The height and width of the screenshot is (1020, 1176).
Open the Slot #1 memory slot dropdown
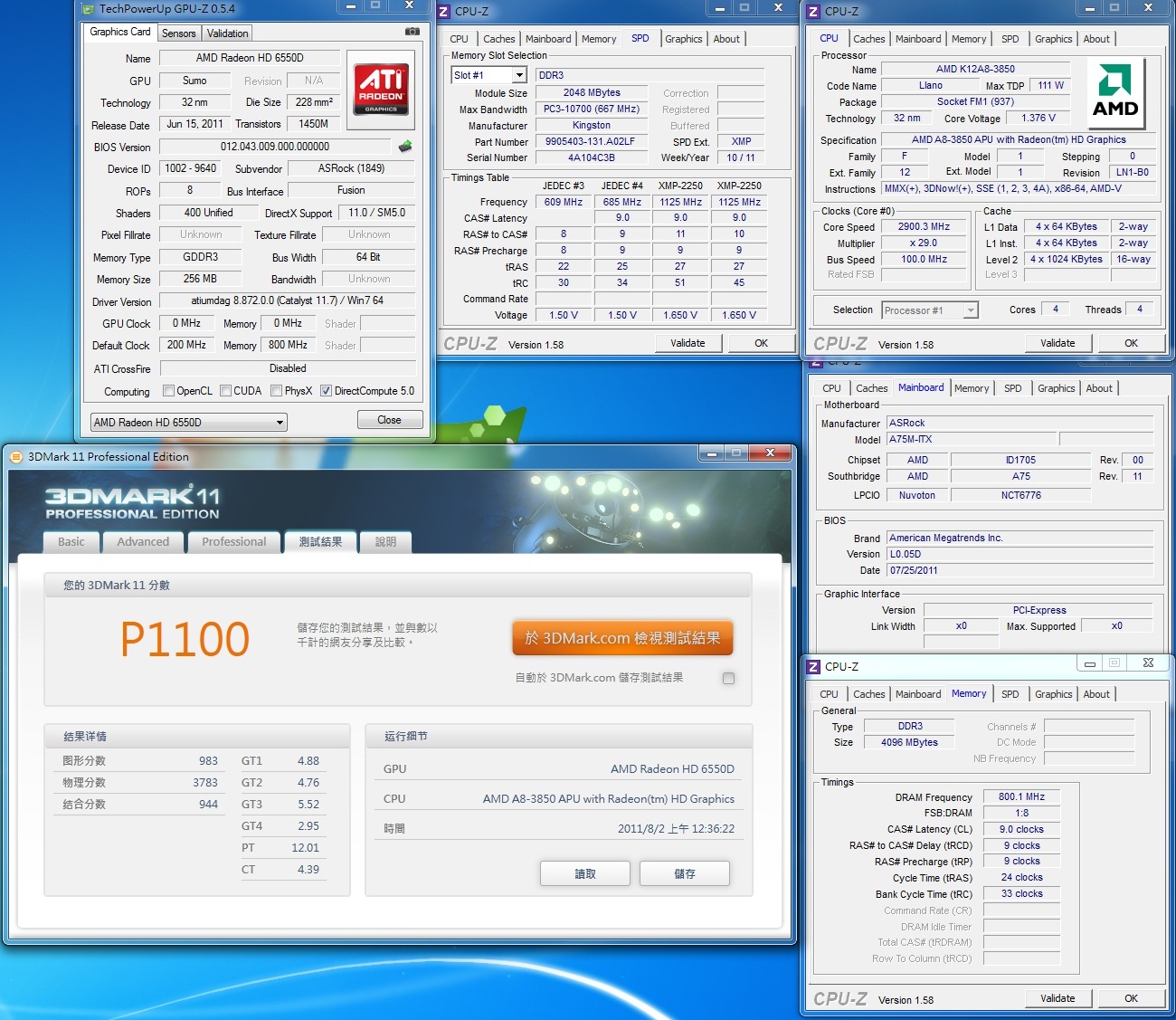pos(519,76)
